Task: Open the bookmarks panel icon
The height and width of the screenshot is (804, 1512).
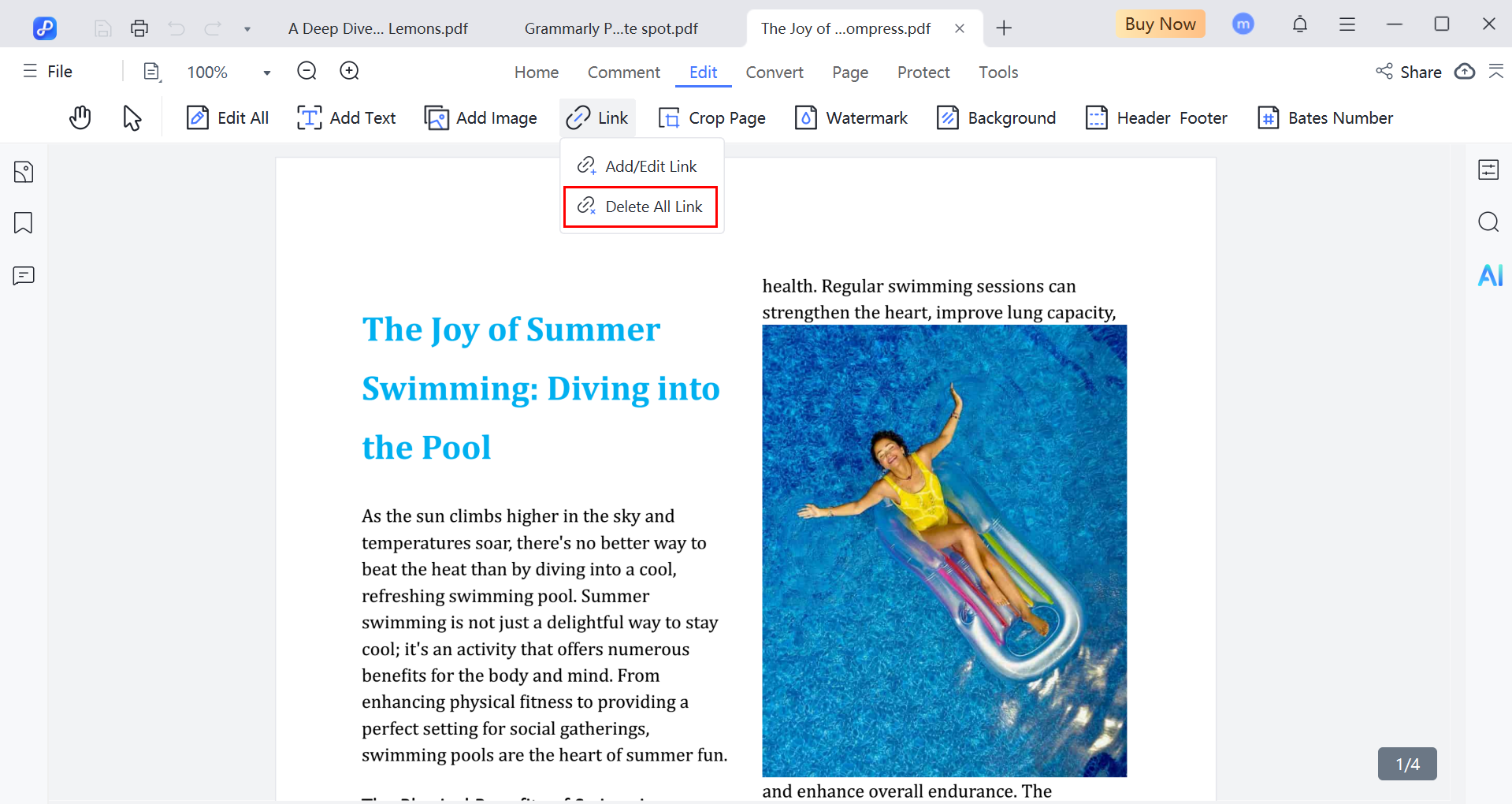Action: 24,223
